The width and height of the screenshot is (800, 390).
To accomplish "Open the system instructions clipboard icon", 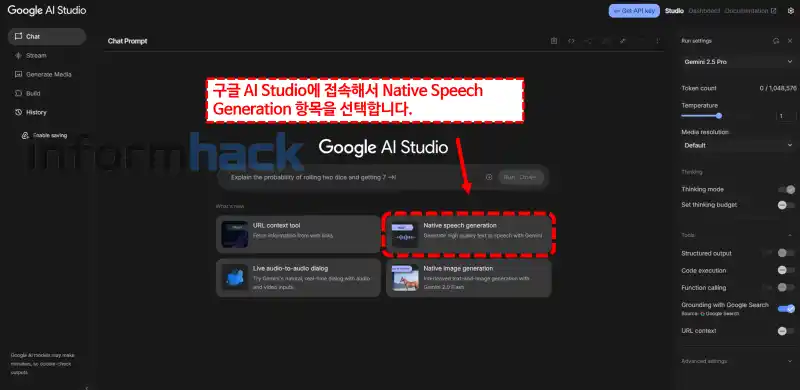I will (554, 41).
